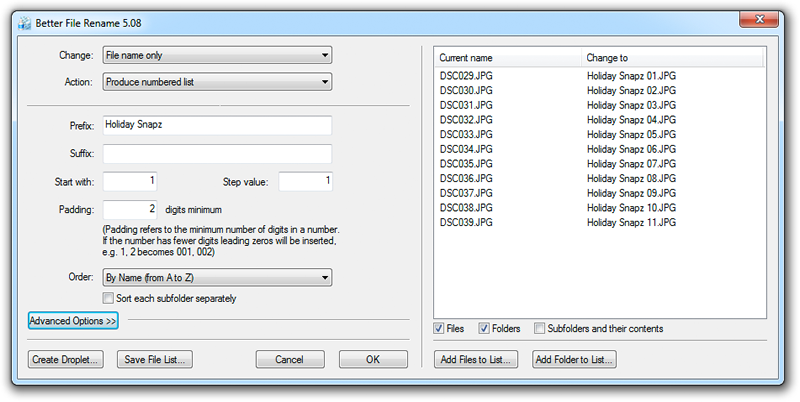
Task: Click the Padding digits field
Action: 130,210
